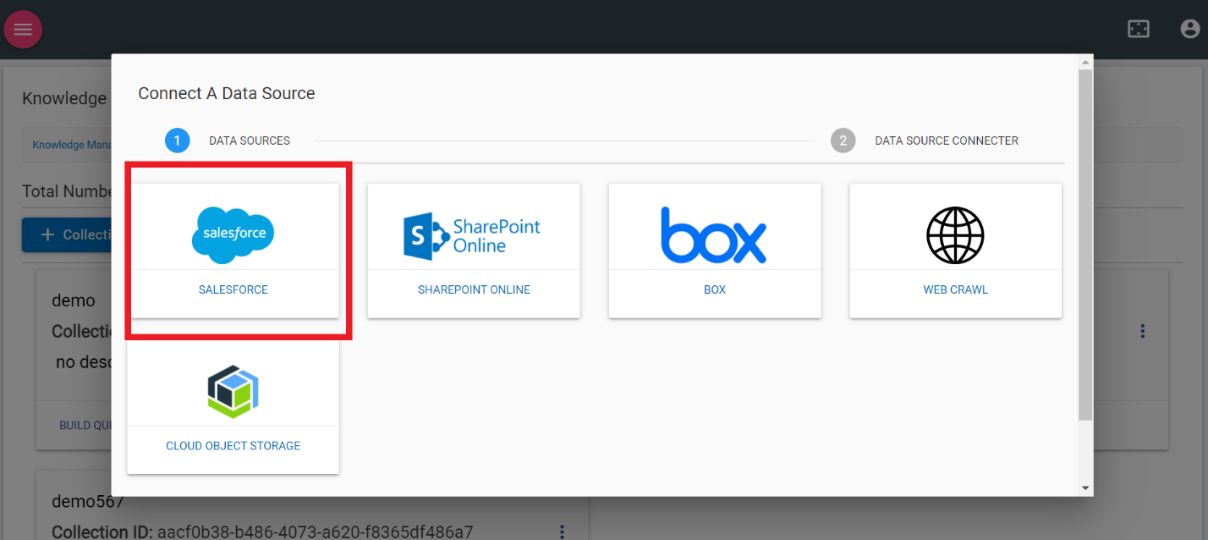Viewport: 1208px width, 540px height.
Task: Click the Connect A Data Source title
Action: click(x=226, y=93)
